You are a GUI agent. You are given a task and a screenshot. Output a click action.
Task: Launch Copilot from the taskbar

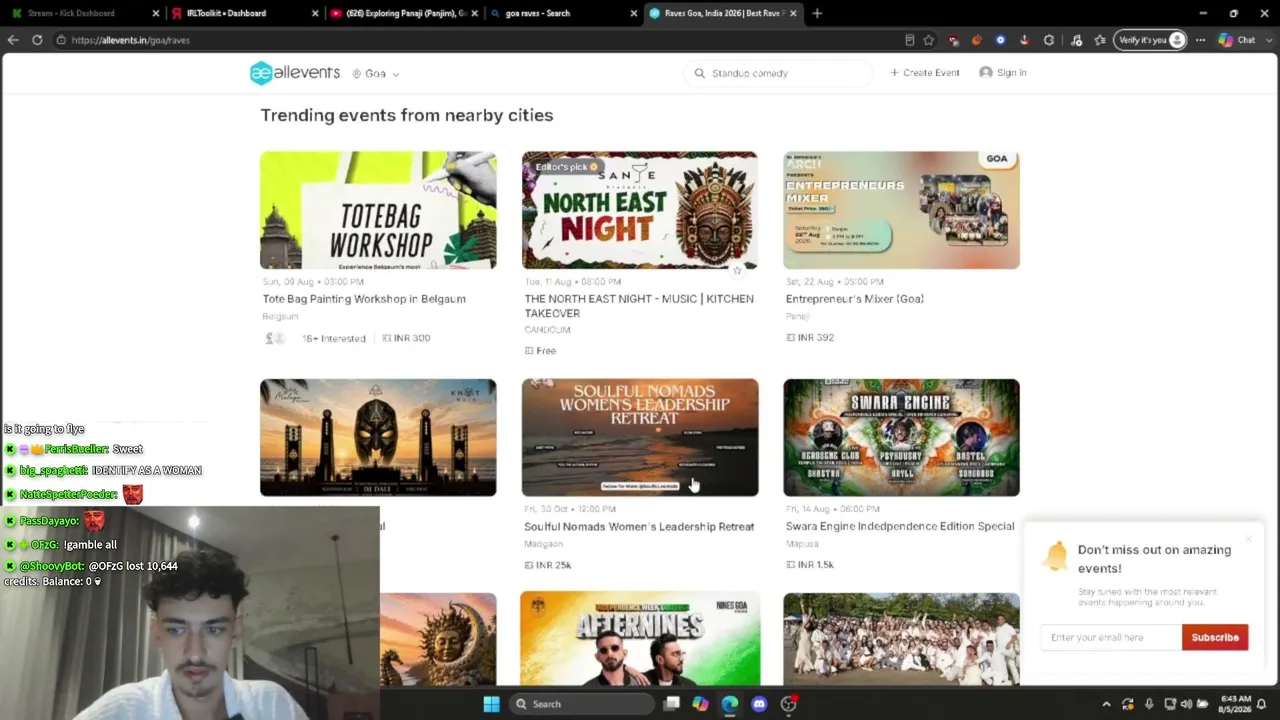(x=700, y=704)
